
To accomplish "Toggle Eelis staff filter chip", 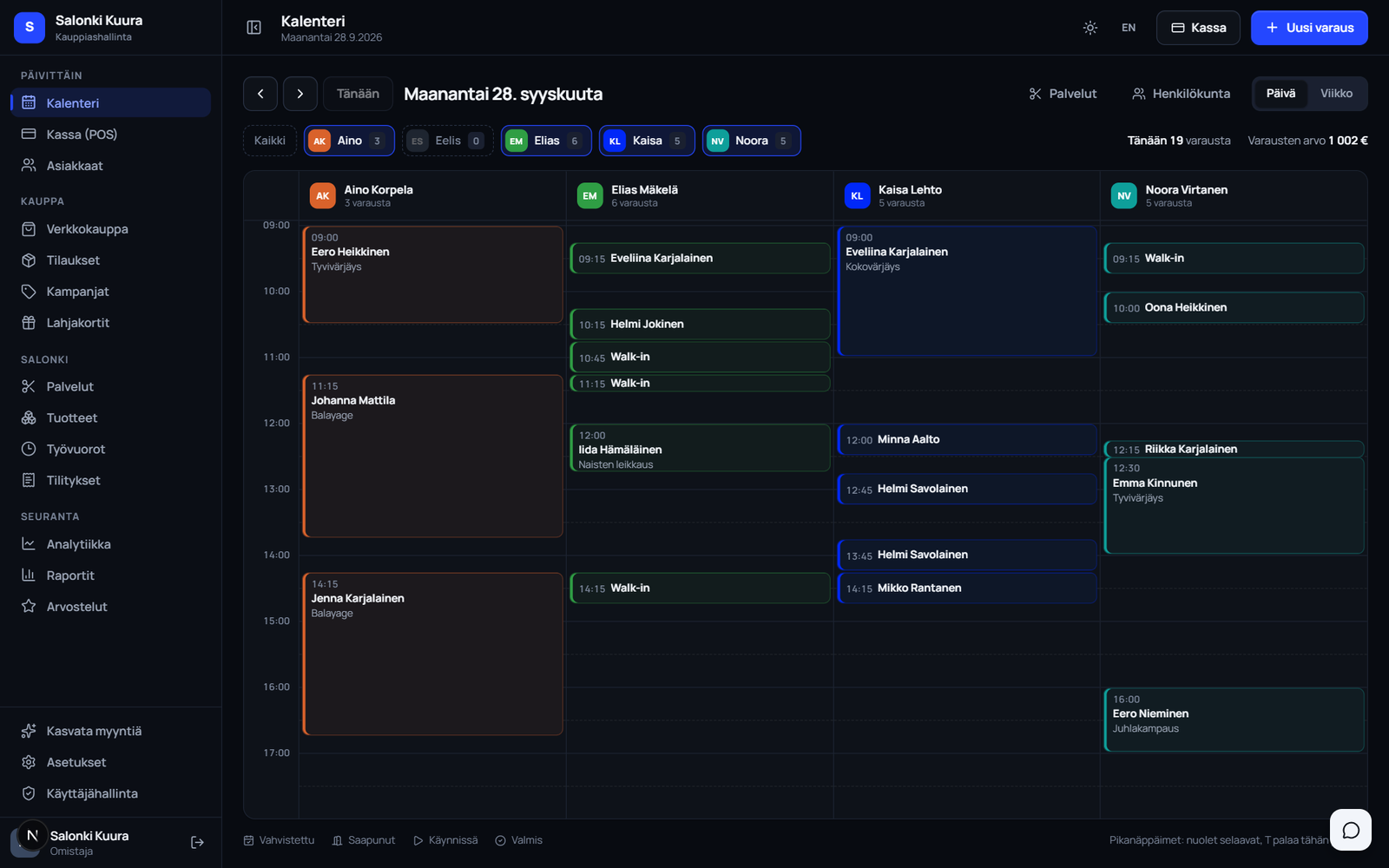I will click(x=448, y=141).
